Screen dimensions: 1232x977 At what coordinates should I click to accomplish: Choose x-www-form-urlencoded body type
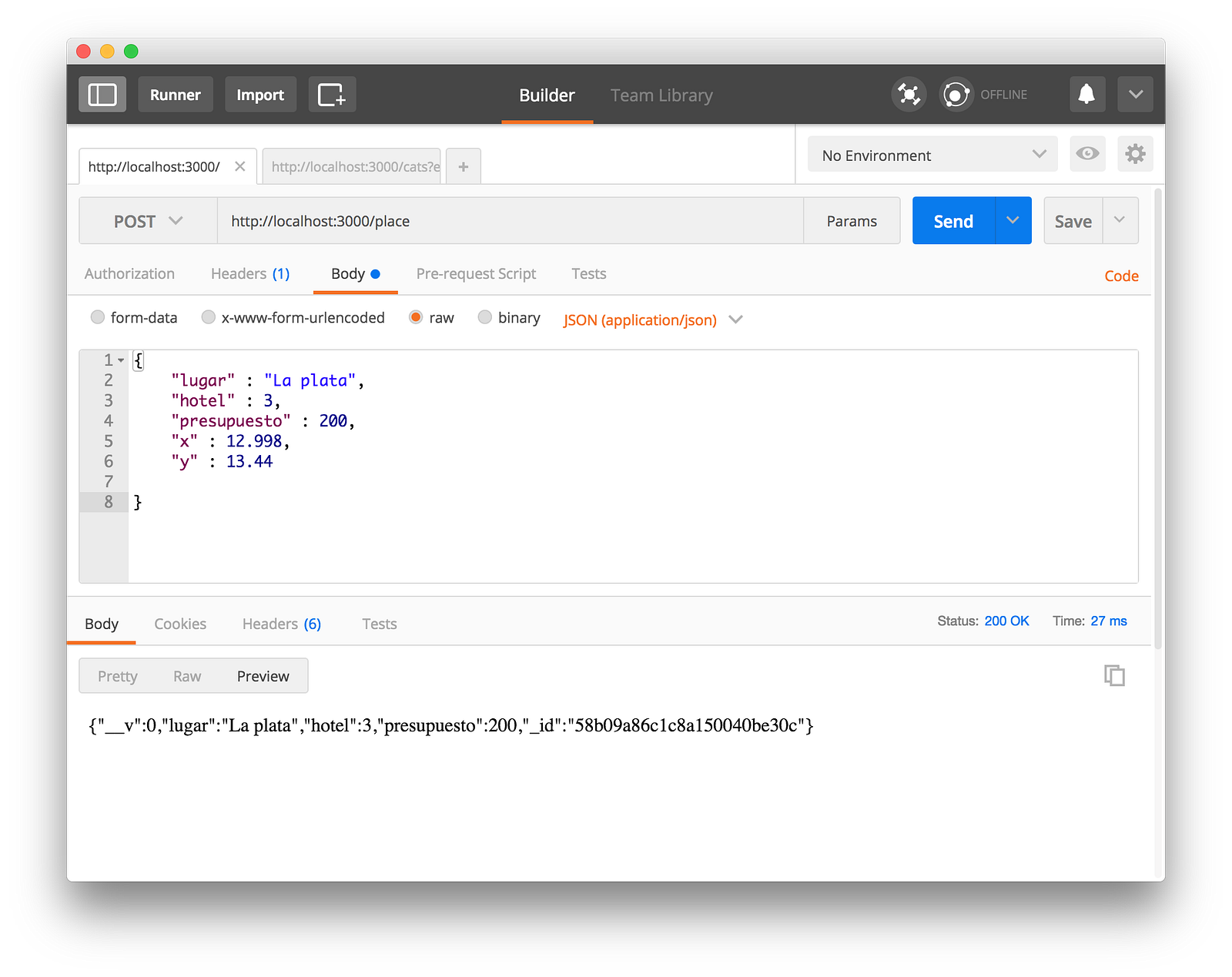coord(209,317)
